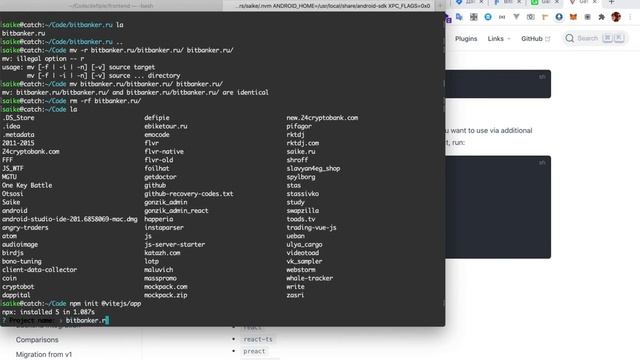Open the Chrome profile avatar
Image resolution: width=640 pixels, height=360 pixels.
616,17
